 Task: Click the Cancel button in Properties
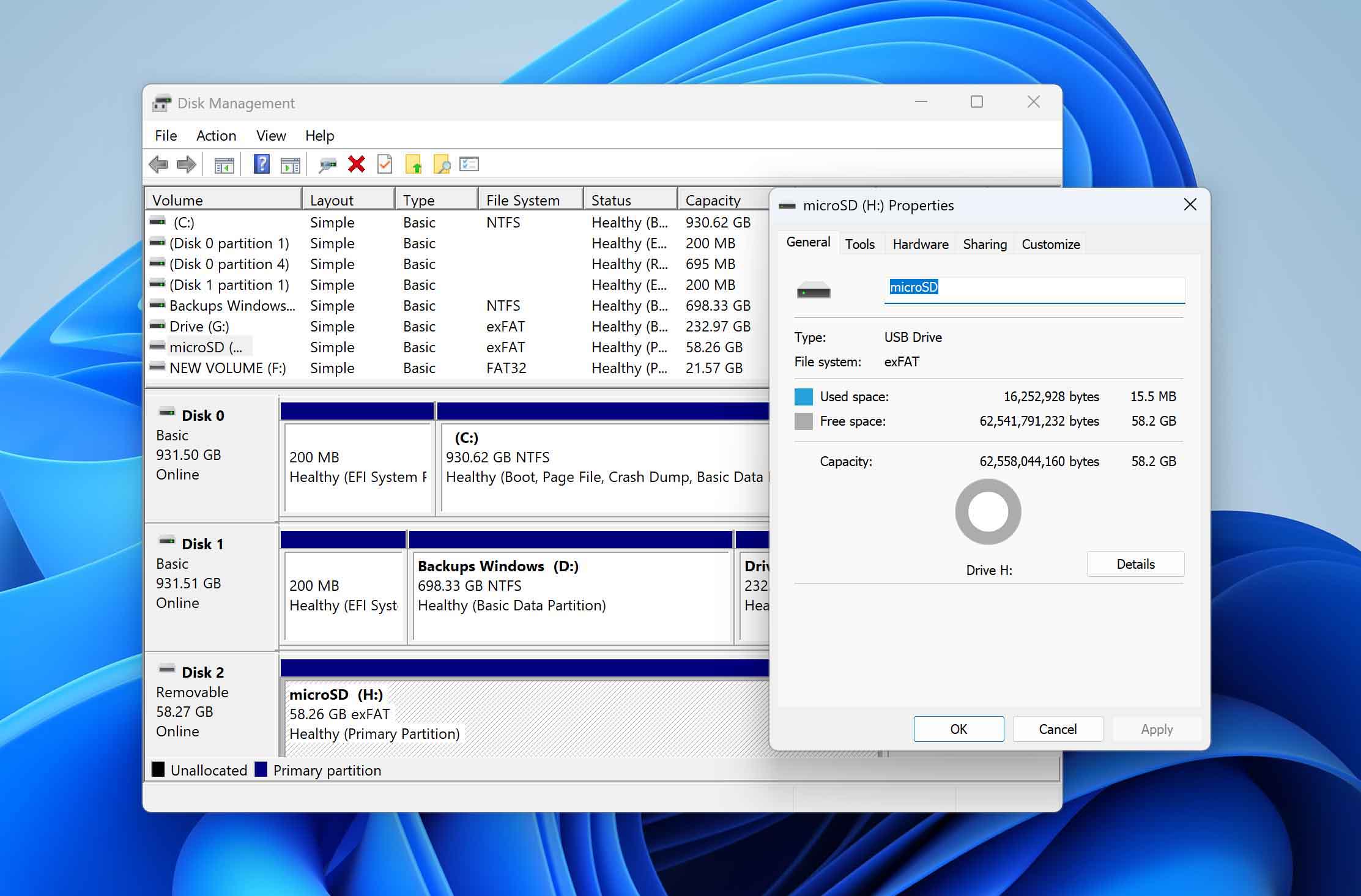(x=1058, y=729)
